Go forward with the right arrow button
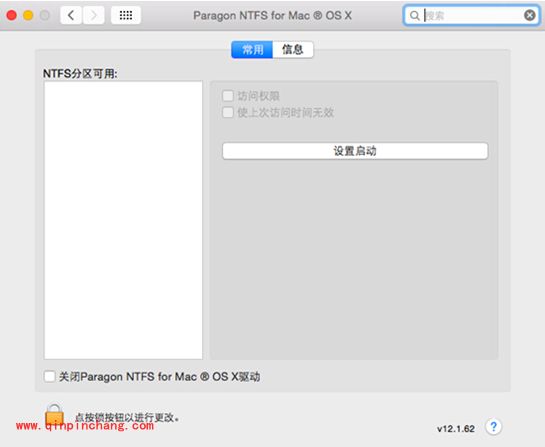The width and height of the screenshot is (545, 447). [x=93, y=15]
